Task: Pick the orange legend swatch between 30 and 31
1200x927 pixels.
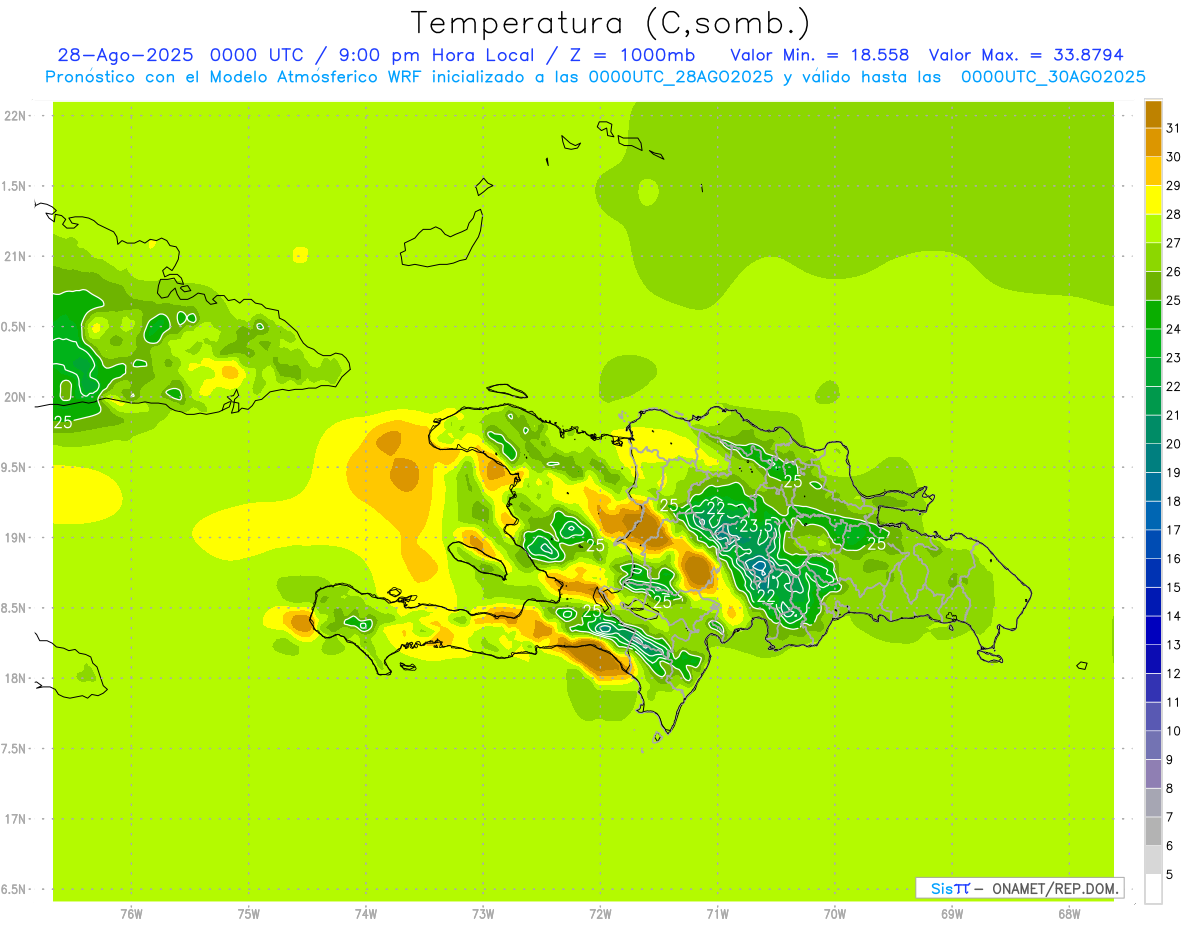Action: [1153, 142]
